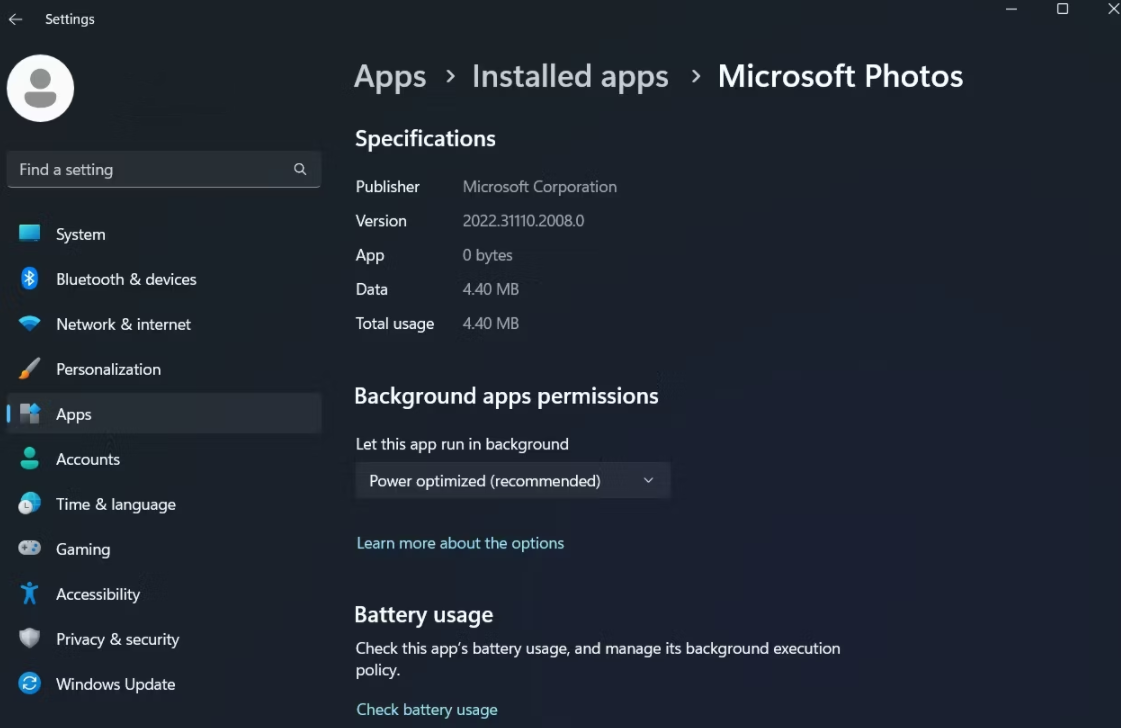
Task: Click the Accessibility person icon
Action: tap(28, 594)
